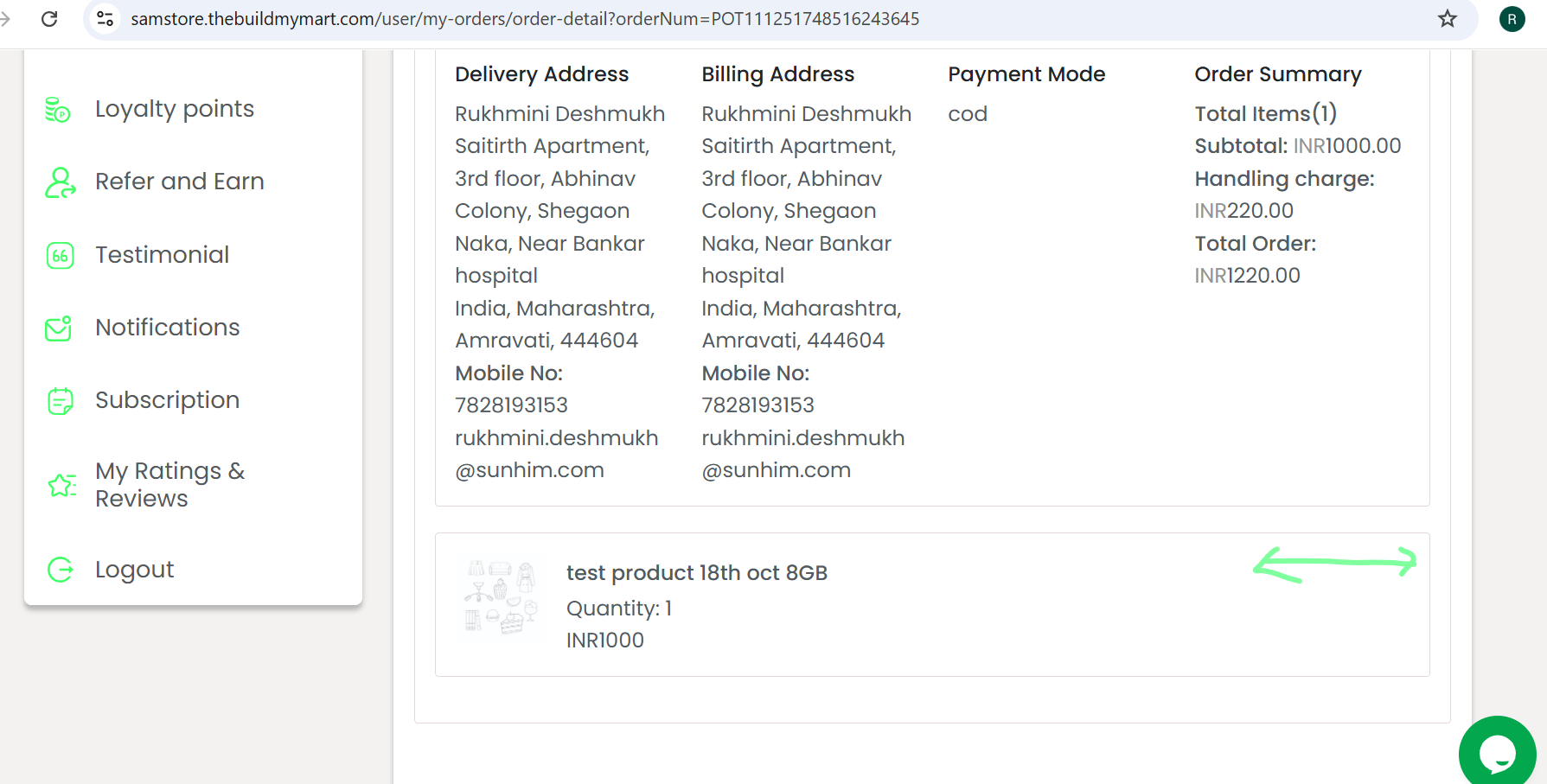Click the Subscription calendar icon
Image resolution: width=1547 pixels, height=784 pixels.
pyautogui.click(x=60, y=401)
